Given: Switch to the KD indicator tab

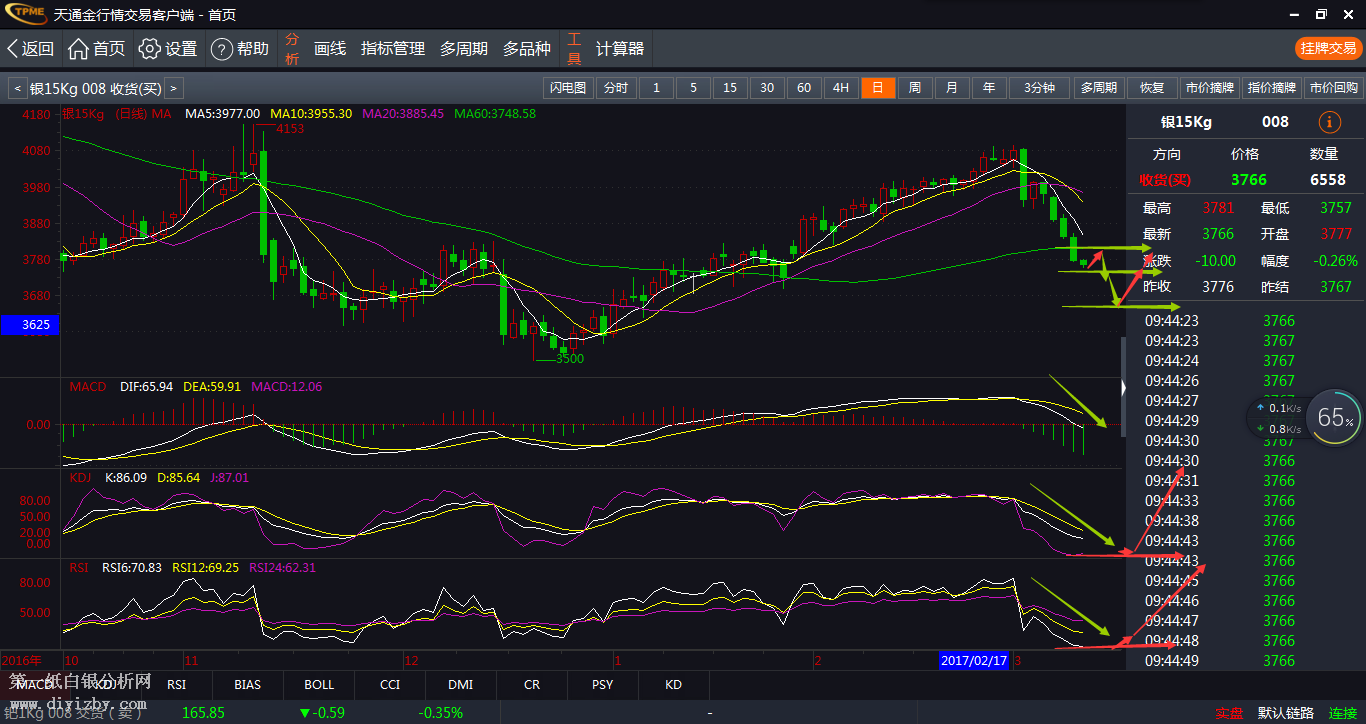Looking at the screenshot, I should [x=674, y=685].
